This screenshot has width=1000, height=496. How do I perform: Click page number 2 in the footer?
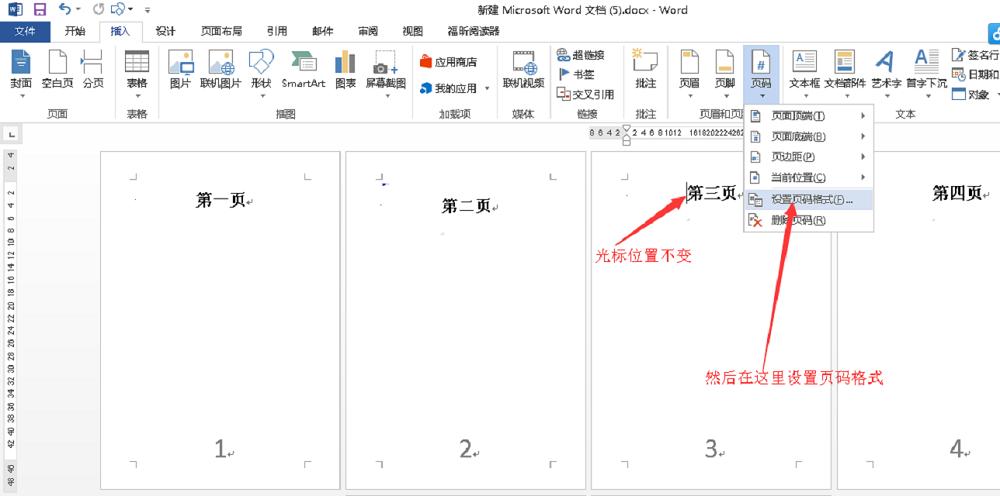click(x=466, y=449)
